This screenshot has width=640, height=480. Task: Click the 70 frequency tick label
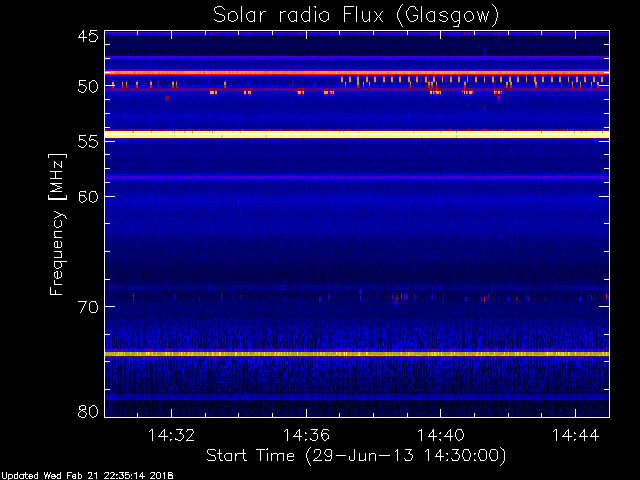pyautogui.click(x=88, y=307)
